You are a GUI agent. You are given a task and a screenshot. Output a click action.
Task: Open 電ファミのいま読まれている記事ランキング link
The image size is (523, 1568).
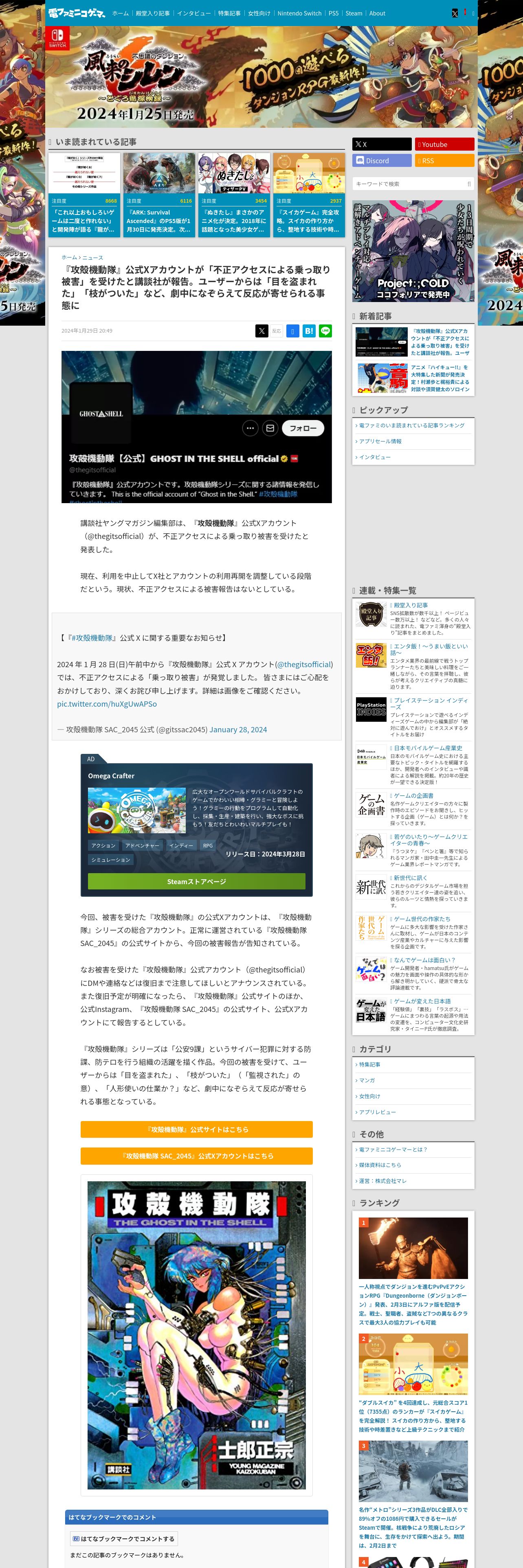tap(411, 425)
